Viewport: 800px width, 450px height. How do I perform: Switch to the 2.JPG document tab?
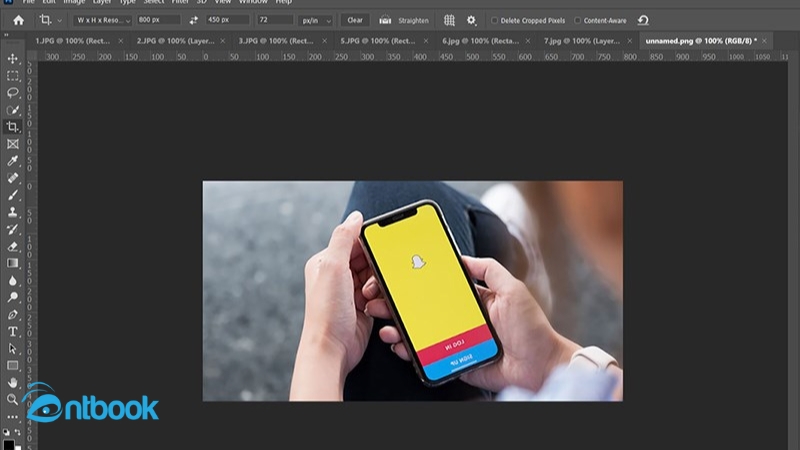coord(176,41)
